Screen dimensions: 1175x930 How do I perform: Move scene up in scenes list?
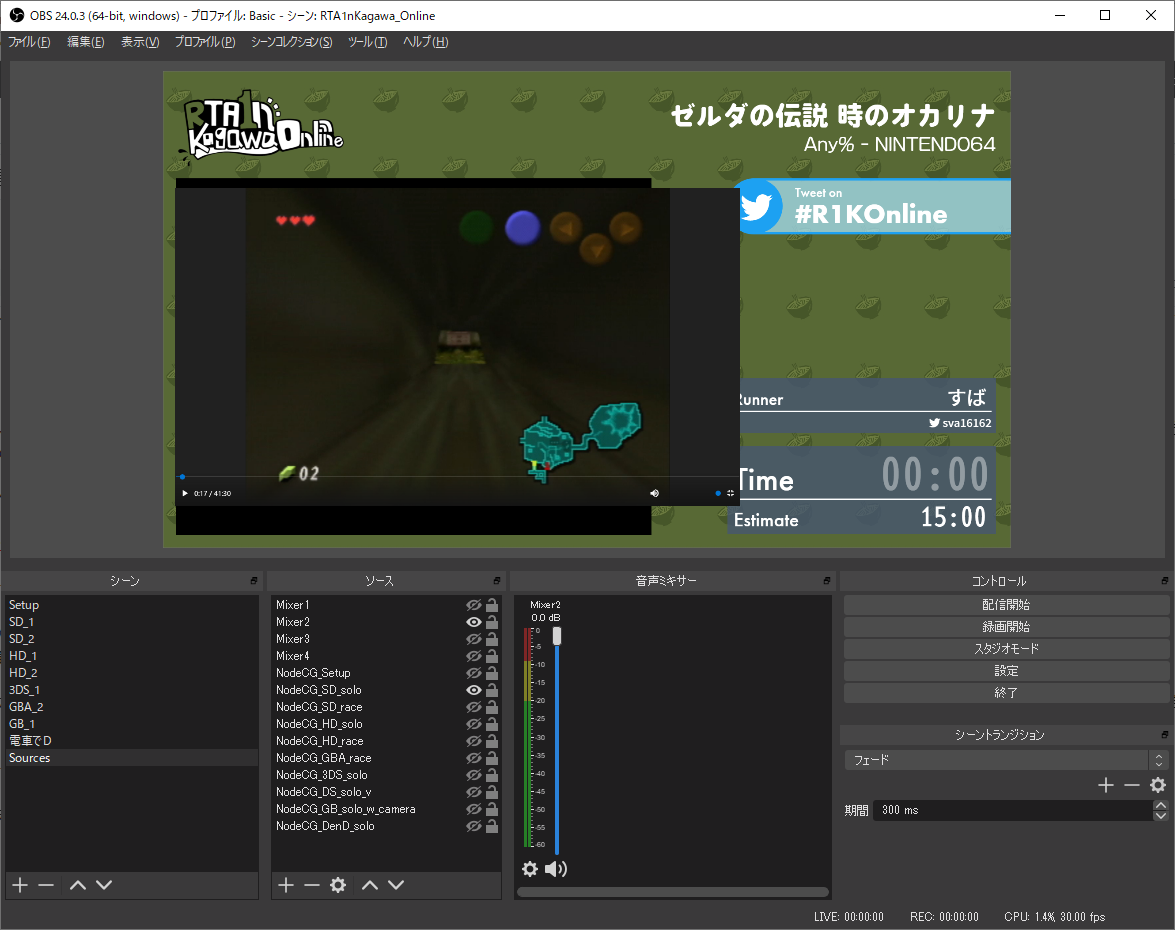click(78, 885)
